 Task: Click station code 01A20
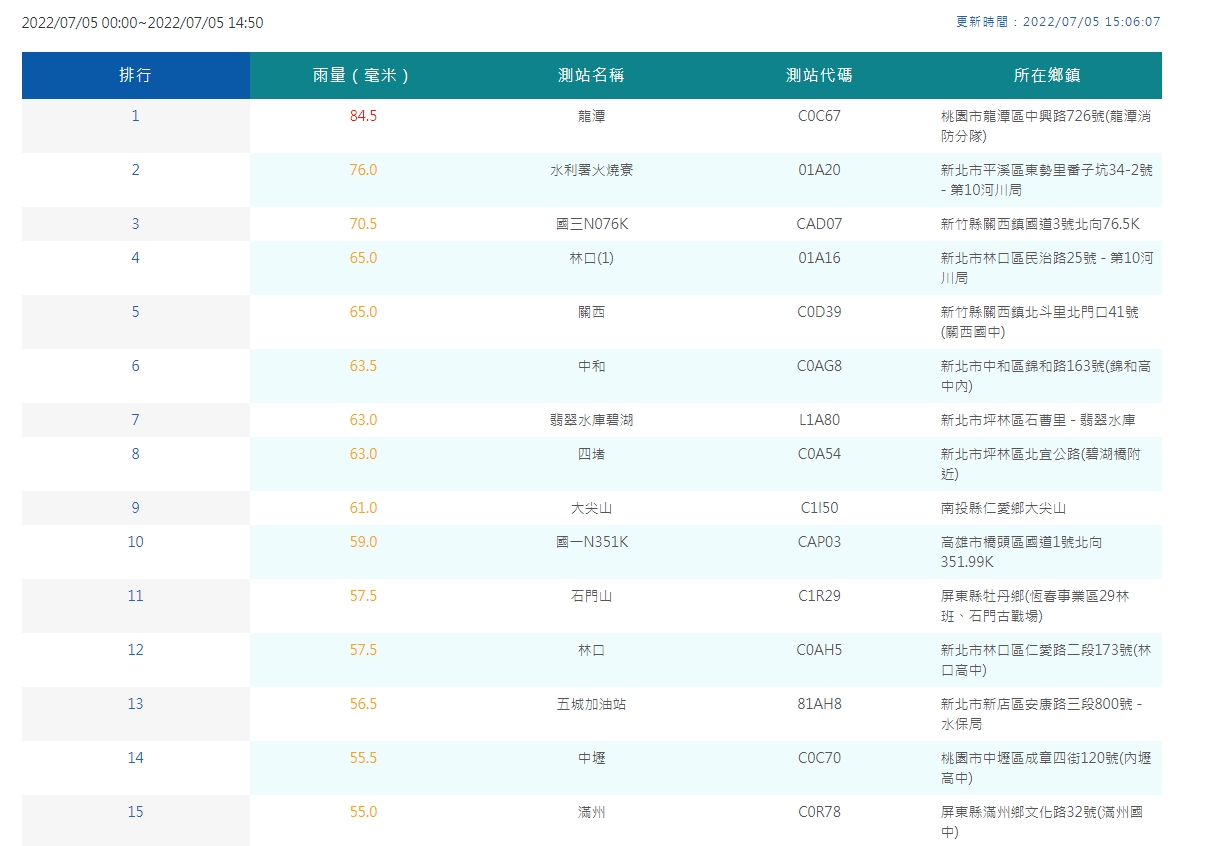point(819,170)
